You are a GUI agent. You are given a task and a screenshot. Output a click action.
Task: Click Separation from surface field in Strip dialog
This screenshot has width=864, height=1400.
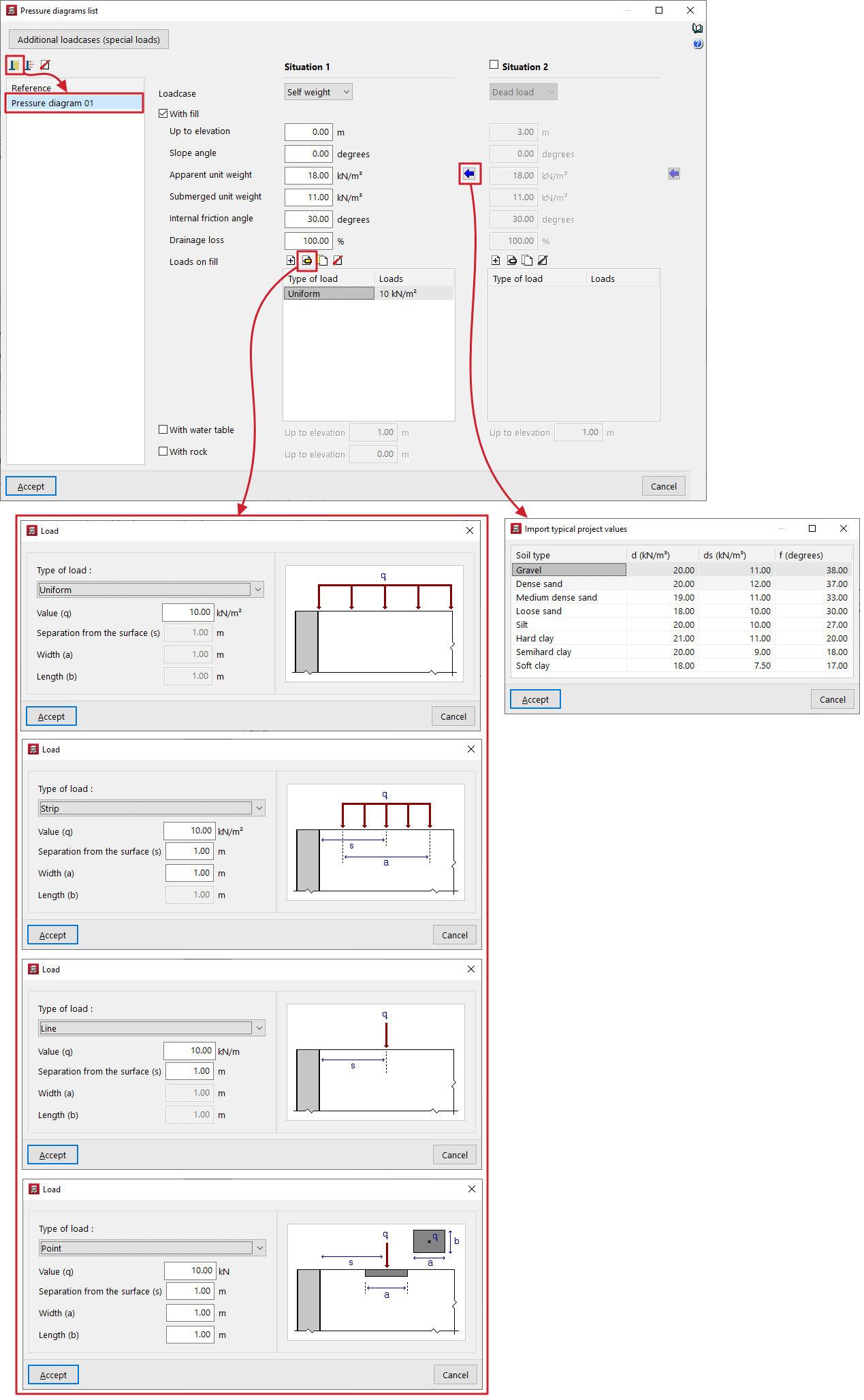tap(190, 851)
